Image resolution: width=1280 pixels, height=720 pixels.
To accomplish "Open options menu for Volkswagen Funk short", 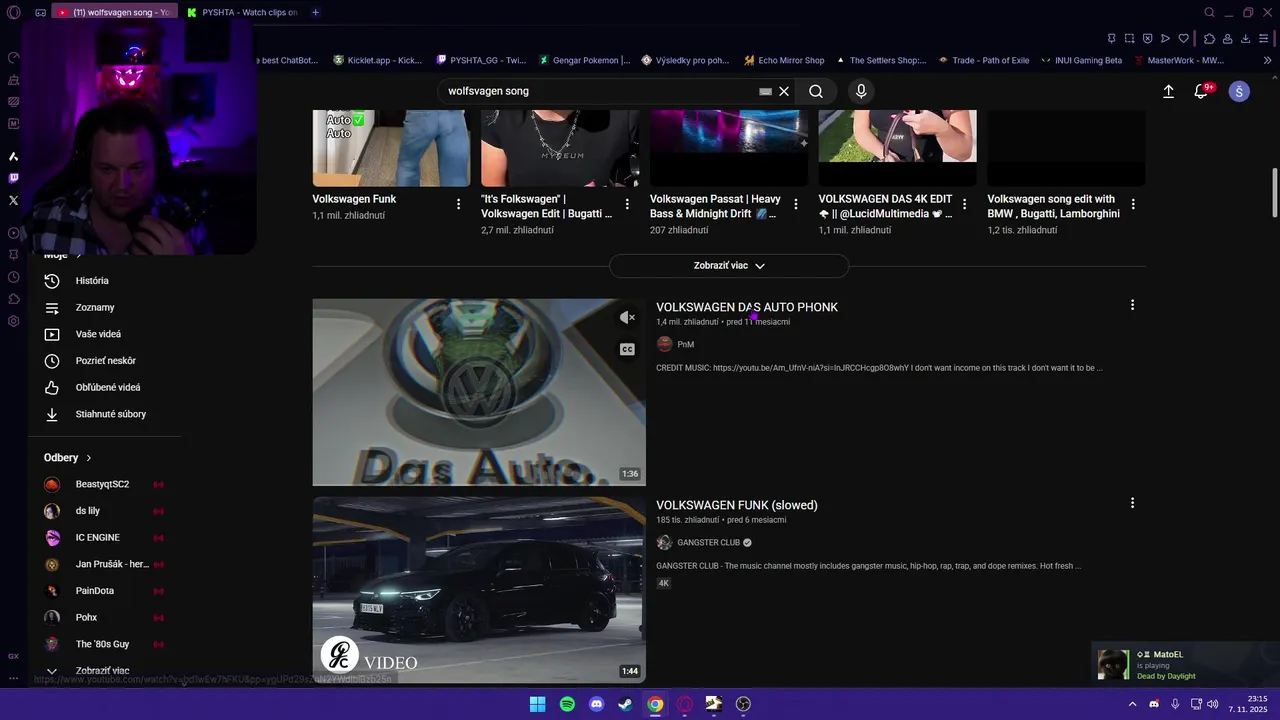I will (459, 204).
